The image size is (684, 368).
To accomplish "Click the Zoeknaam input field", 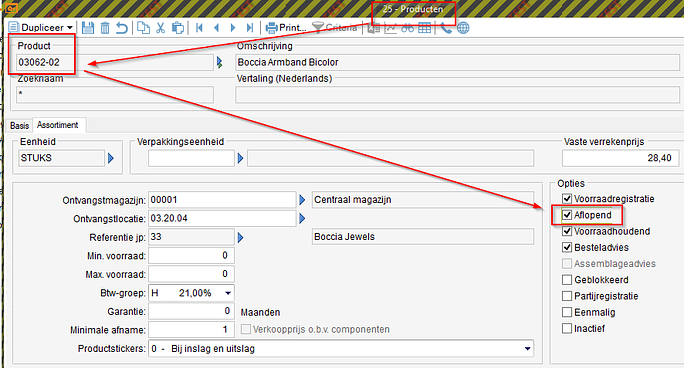I will 115,95.
